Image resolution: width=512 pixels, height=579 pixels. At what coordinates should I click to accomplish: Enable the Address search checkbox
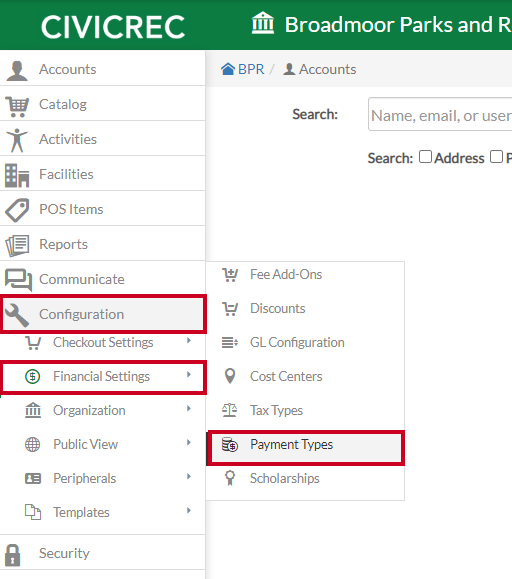click(x=425, y=157)
